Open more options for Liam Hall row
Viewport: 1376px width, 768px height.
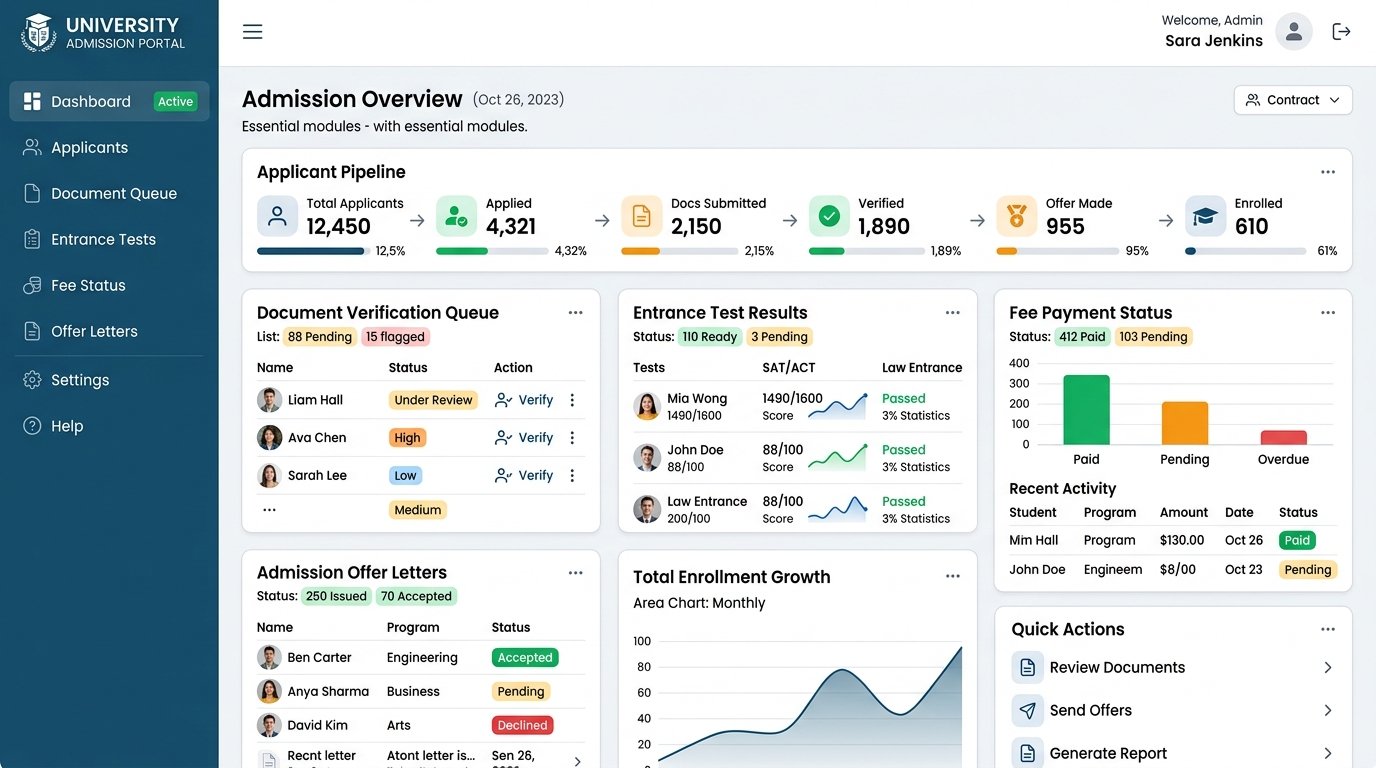[572, 400]
